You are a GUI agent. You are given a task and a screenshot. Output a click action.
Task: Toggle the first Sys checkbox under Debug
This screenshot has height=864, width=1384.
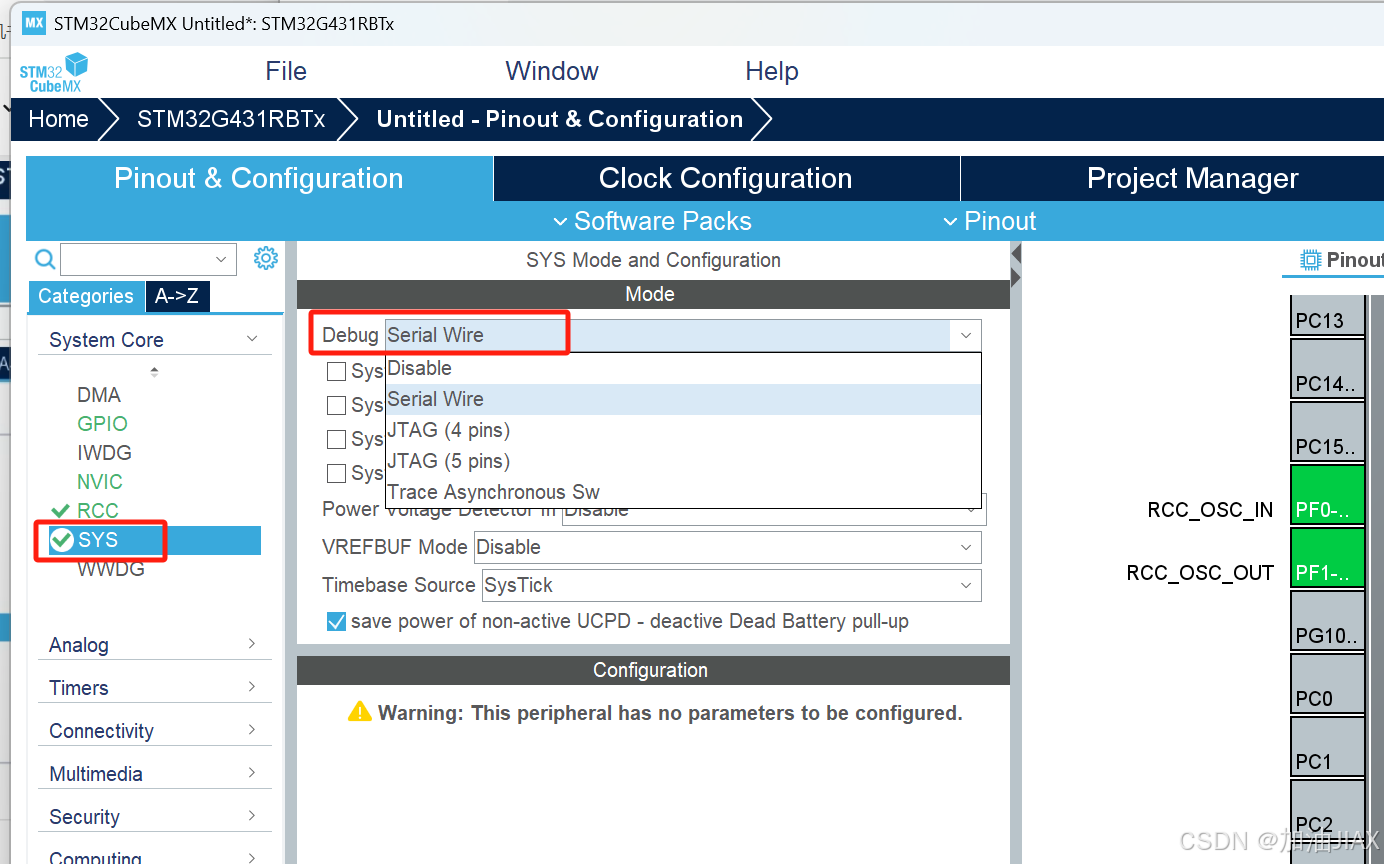click(337, 372)
